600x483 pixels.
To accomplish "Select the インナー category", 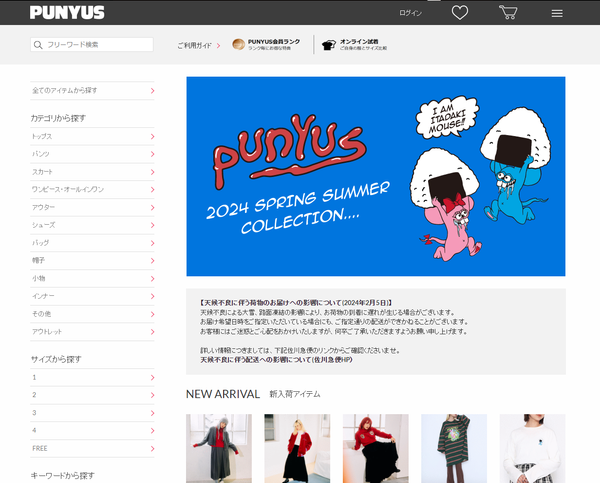I will click(x=92, y=296).
